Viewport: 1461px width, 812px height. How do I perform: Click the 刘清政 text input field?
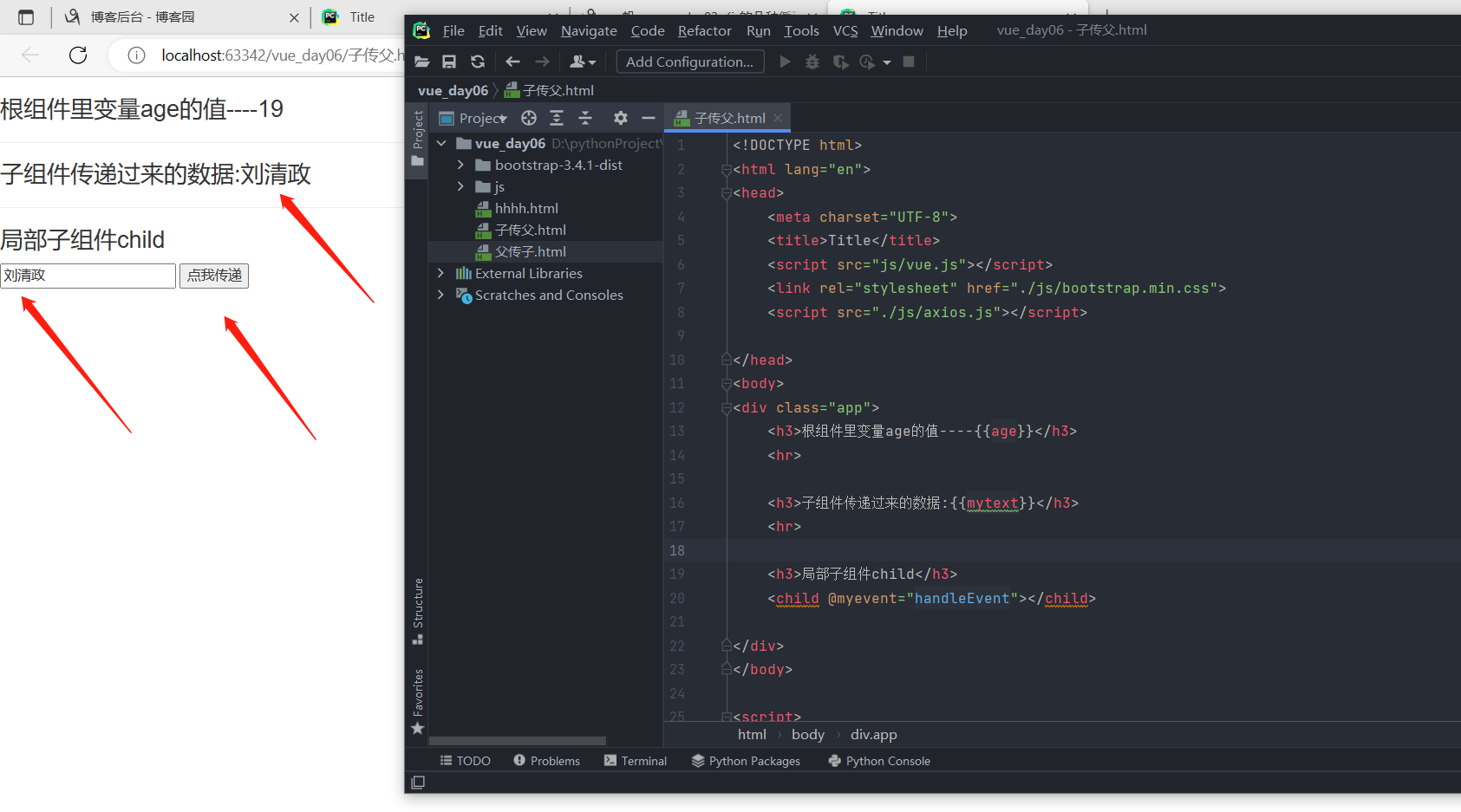coord(88,276)
